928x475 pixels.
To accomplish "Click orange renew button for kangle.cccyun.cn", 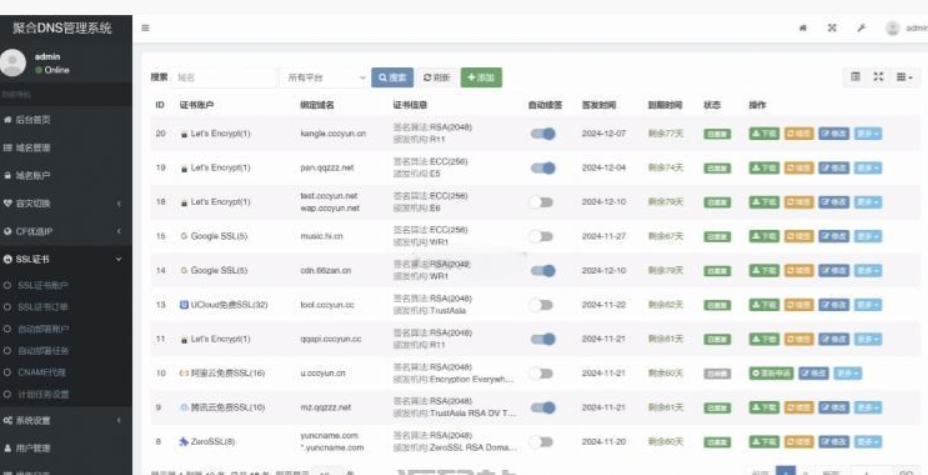I will (x=799, y=134).
